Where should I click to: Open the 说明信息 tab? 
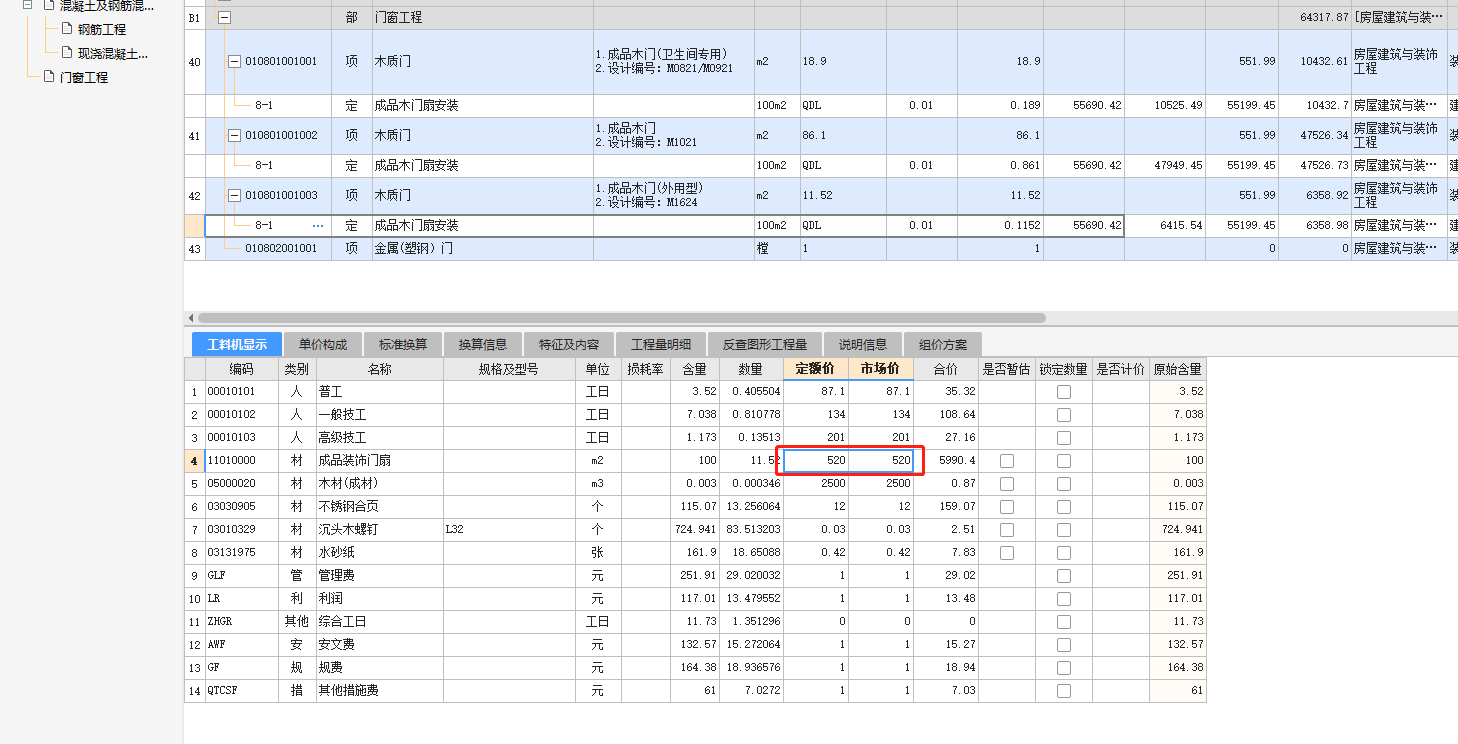tap(863, 344)
